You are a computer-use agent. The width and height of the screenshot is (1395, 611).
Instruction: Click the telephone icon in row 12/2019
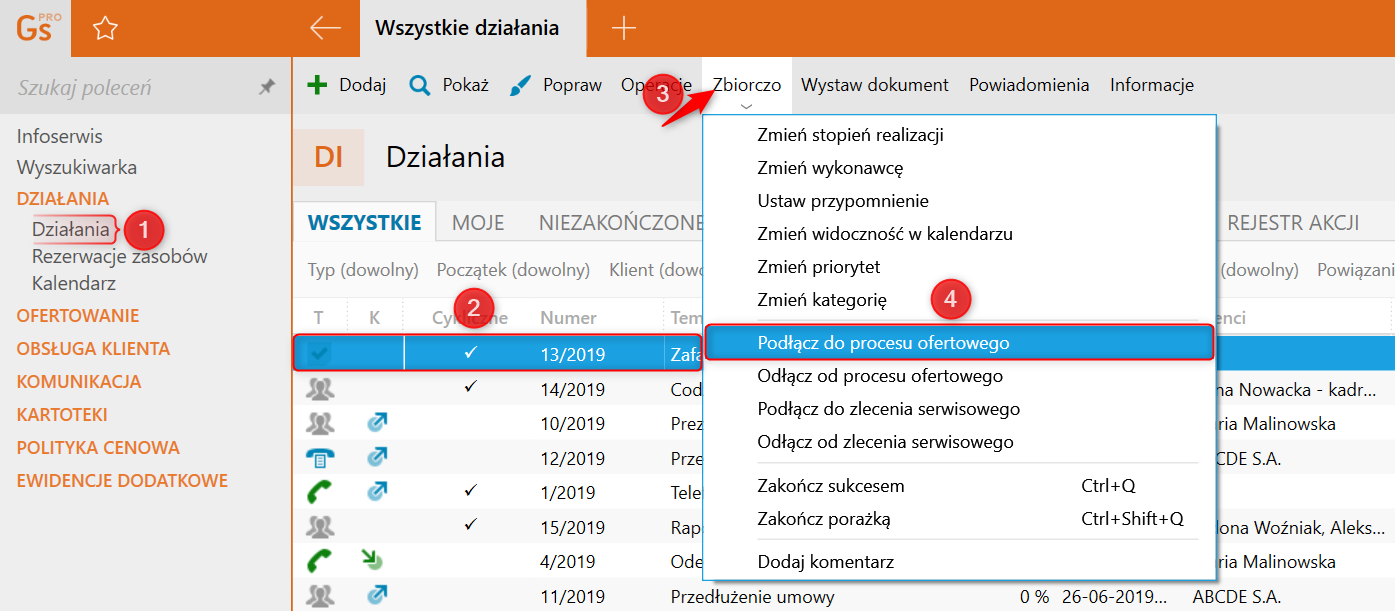[x=320, y=458]
